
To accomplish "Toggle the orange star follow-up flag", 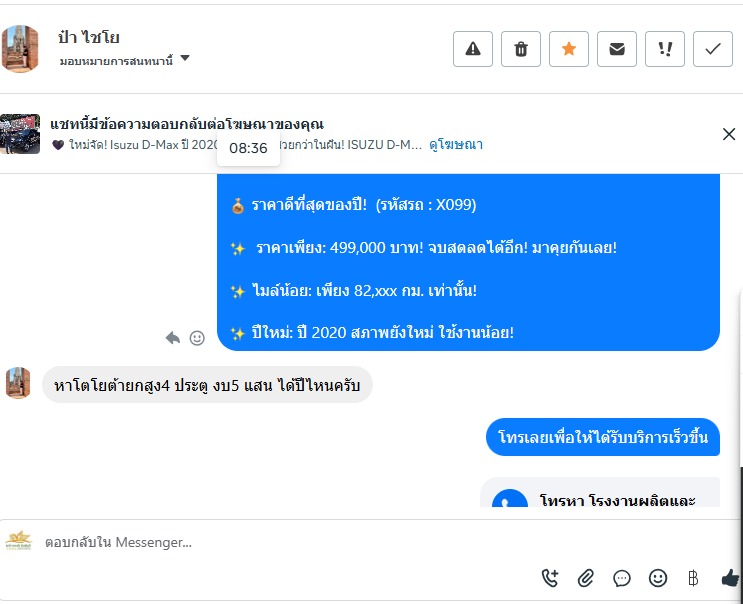I will (x=569, y=49).
